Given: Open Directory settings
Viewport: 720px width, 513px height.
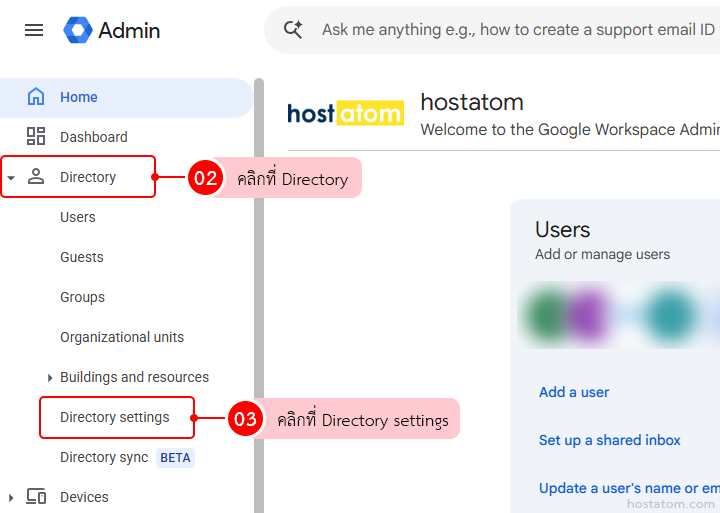Looking at the screenshot, I should coord(115,417).
